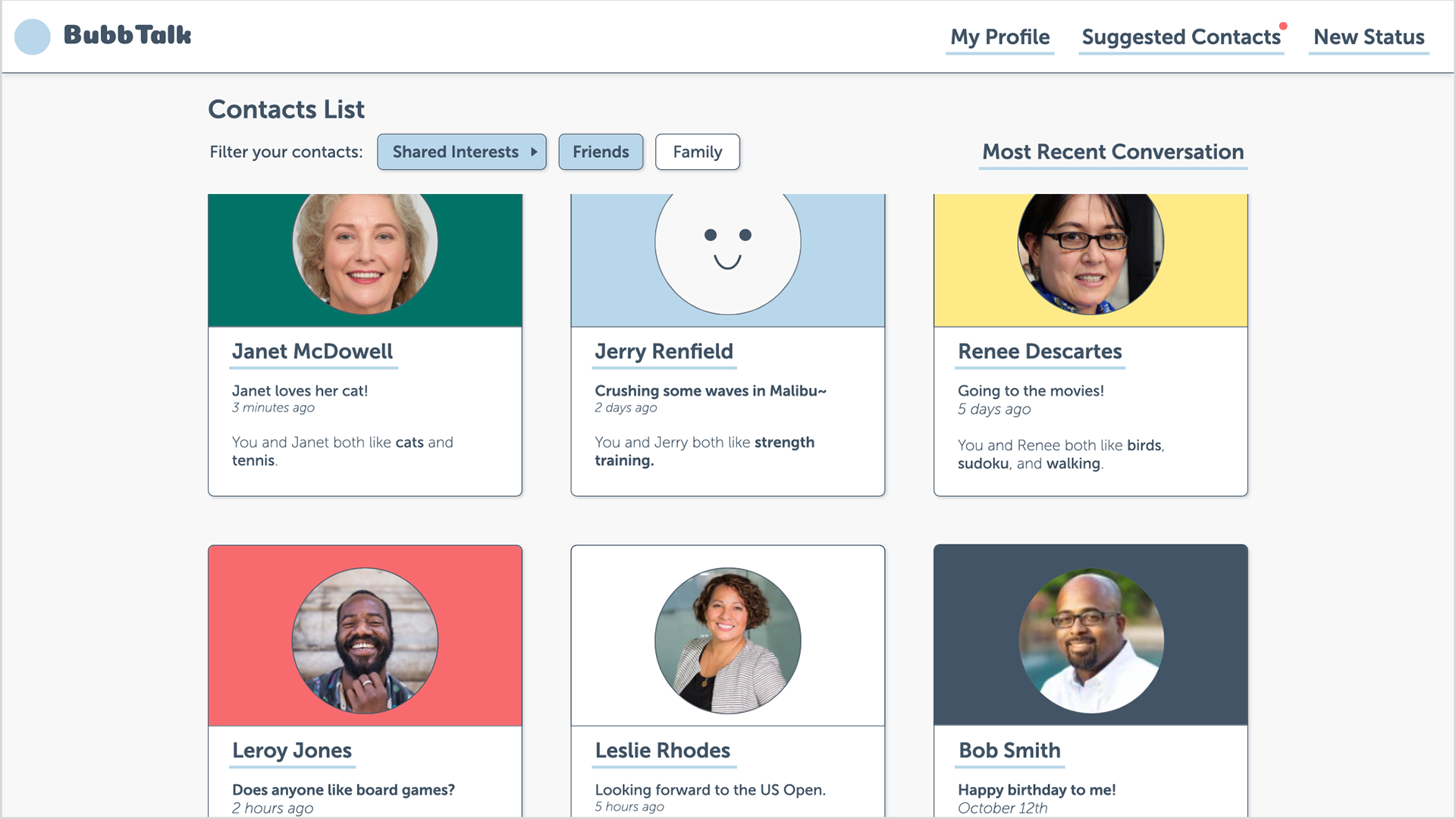Click Janet McDowell's profile photo

[365, 253]
